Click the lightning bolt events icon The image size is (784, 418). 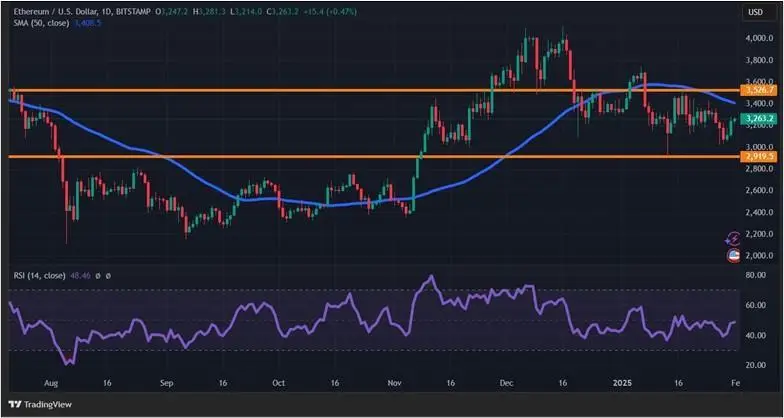pos(732,237)
